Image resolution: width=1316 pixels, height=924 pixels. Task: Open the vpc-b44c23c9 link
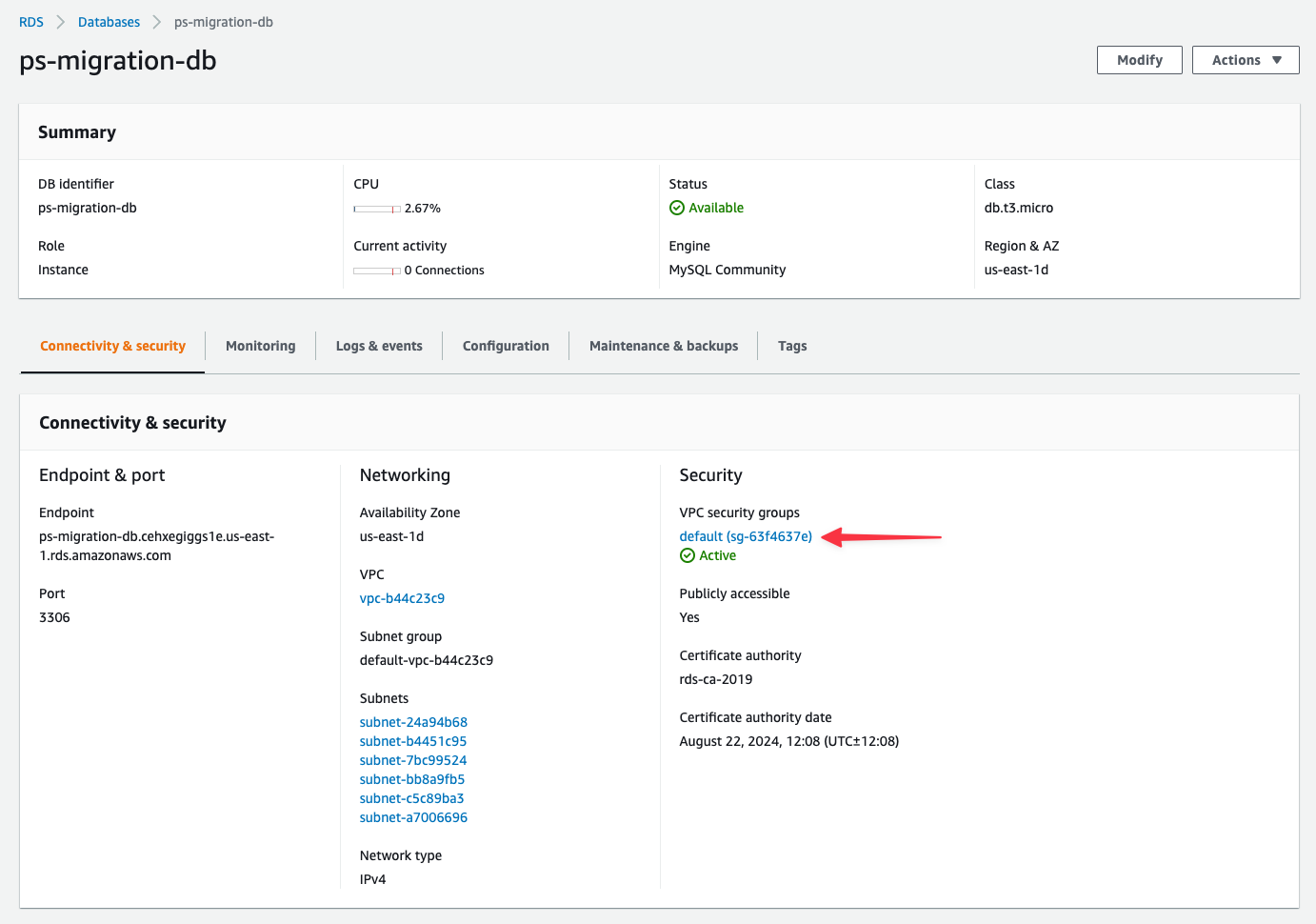(402, 597)
